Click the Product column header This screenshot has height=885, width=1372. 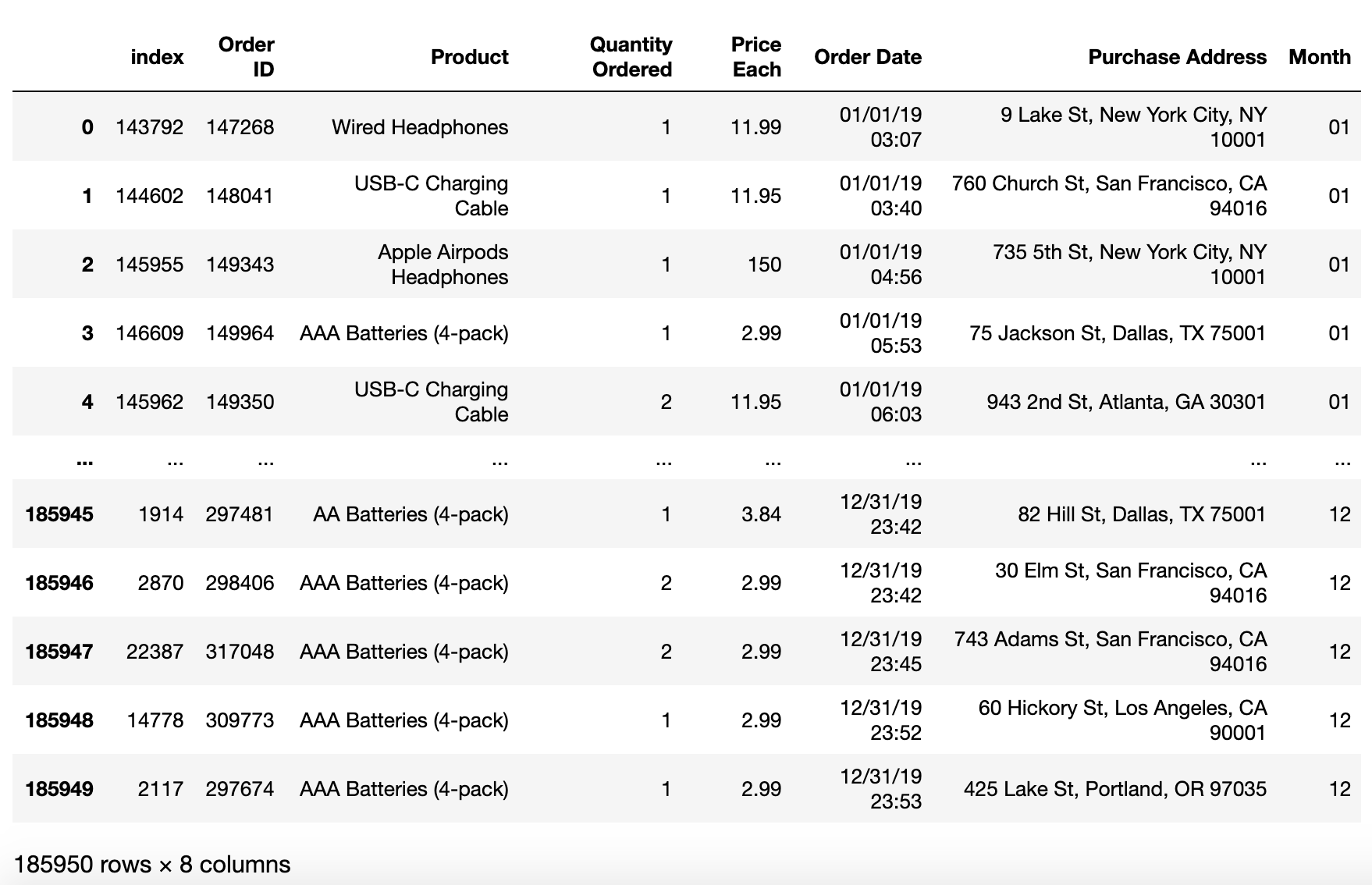click(469, 57)
